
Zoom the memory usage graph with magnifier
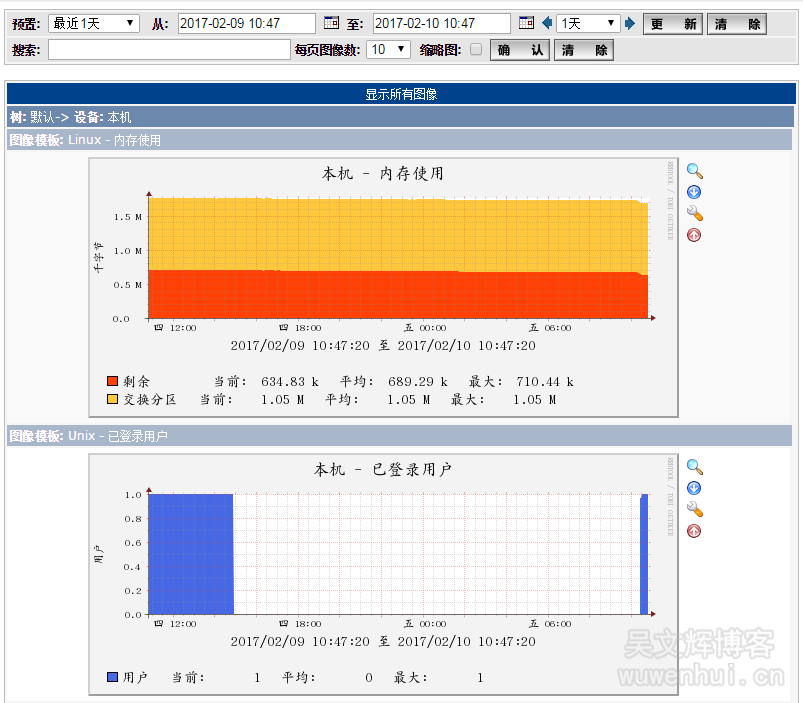(694, 171)
